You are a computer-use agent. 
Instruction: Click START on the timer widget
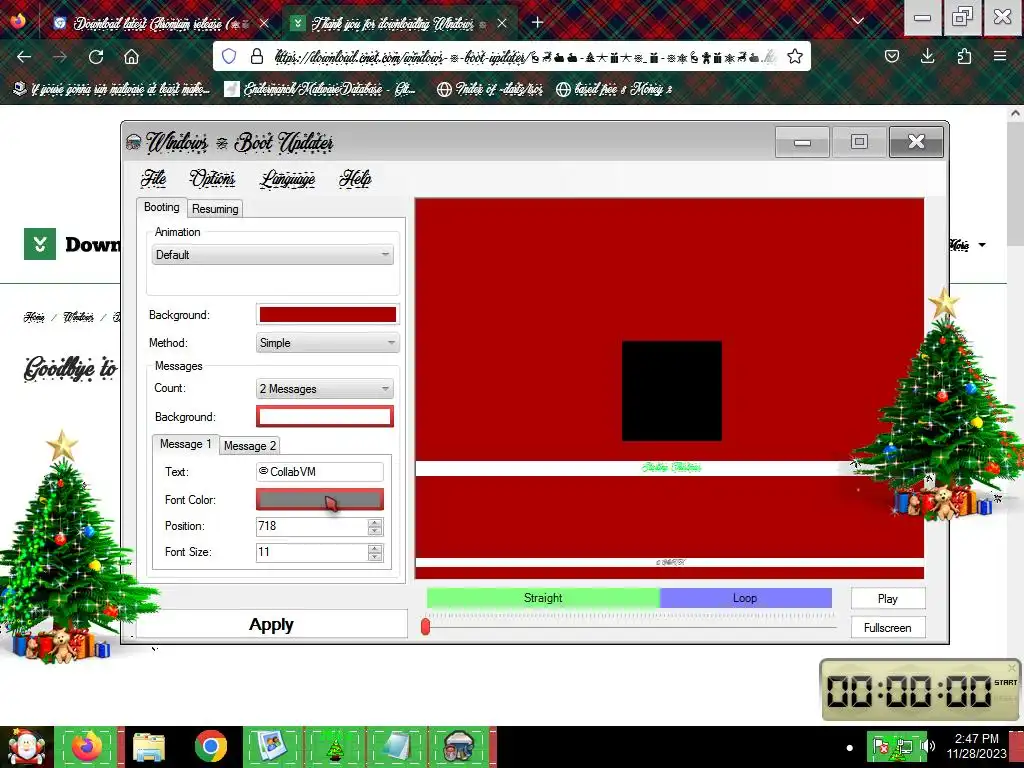[x=1005, y=682]
